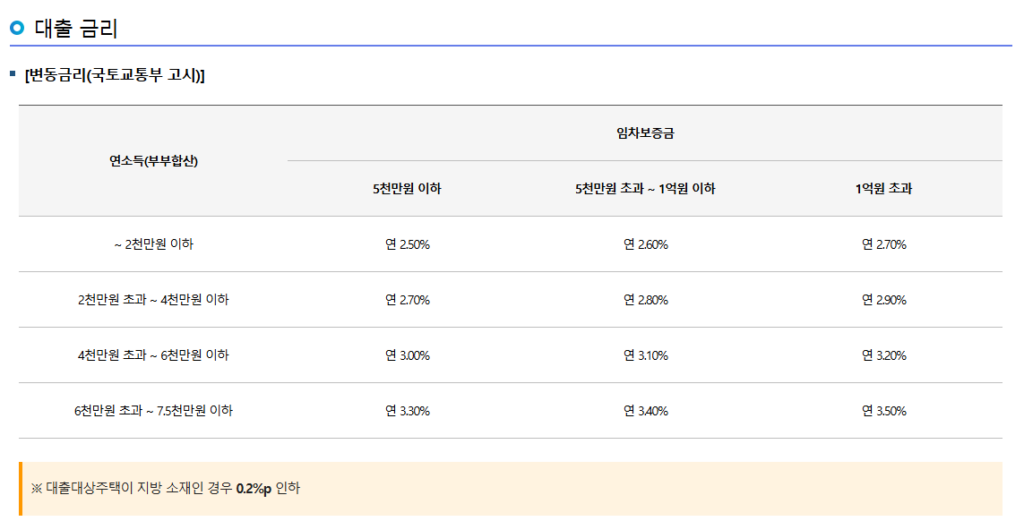Image resolution: width=1024 pixels, height=521 pixels.
Task: Select the 5천만원 초과 ~ 1억원 이하 header
Action: pyautogui.click(x=645, y=189)
